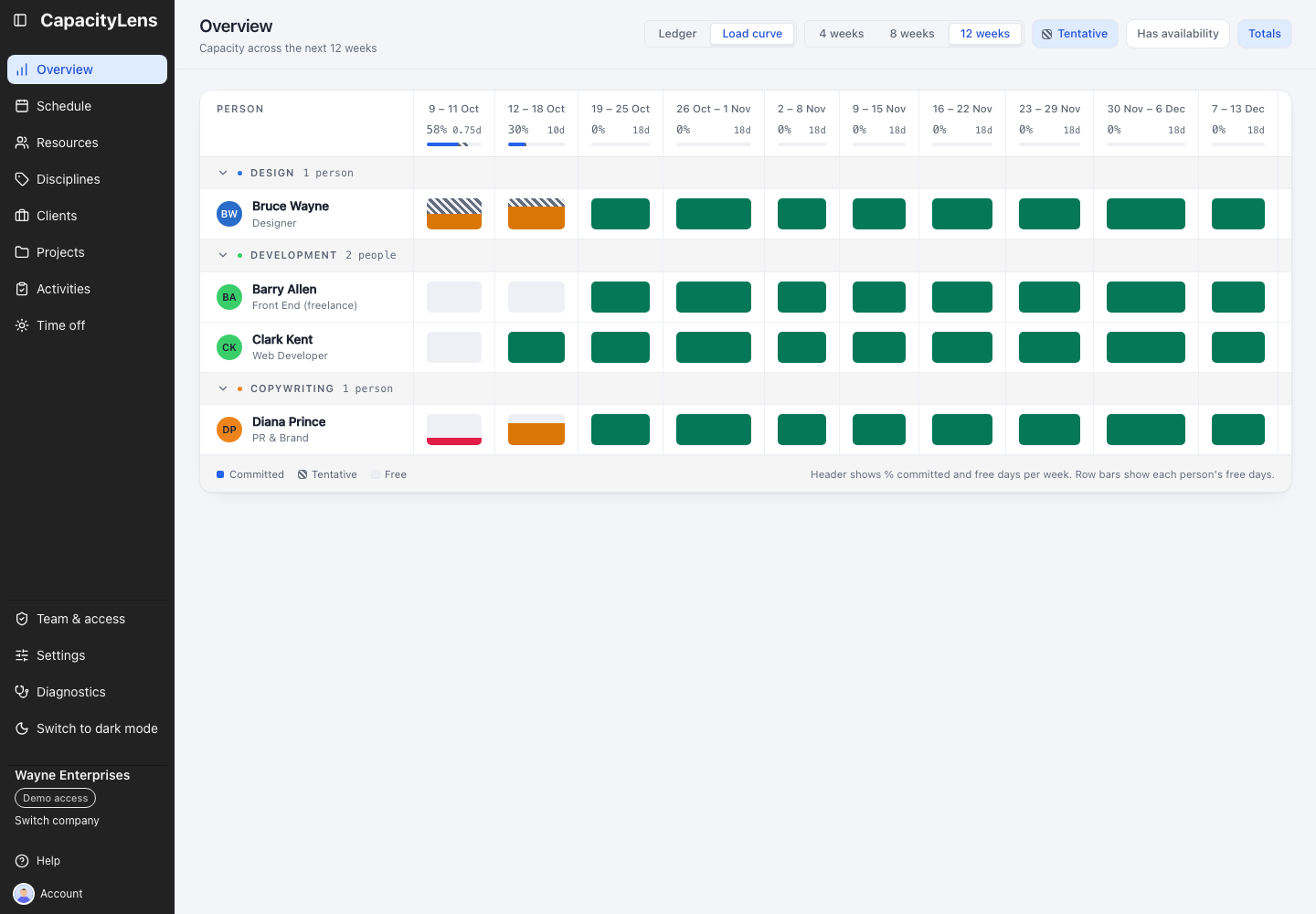Open Schedule via calendar icon
The height and width of the screenshot is (914, 1316).
click(22, 106)
